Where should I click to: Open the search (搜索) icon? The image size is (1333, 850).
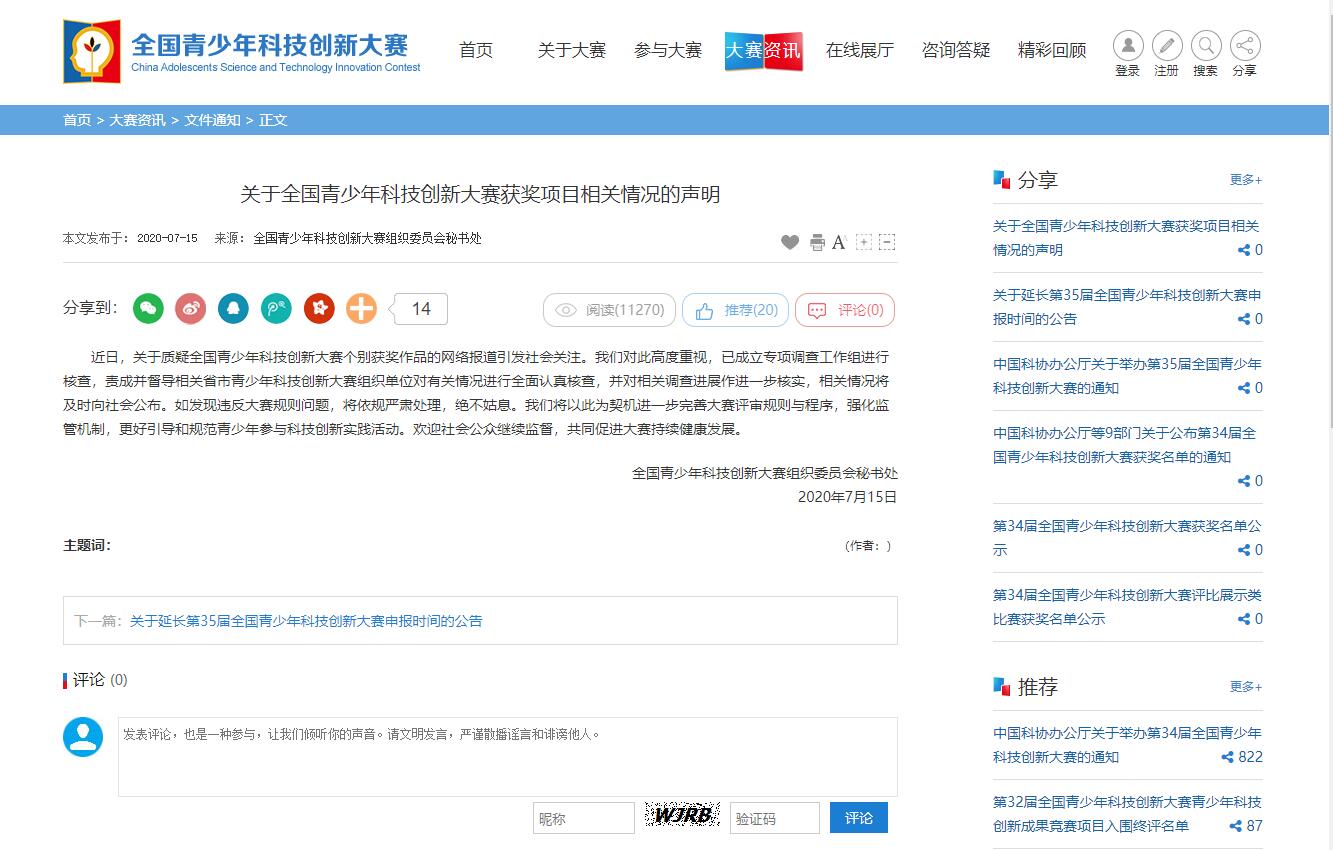click(1206, 46)
